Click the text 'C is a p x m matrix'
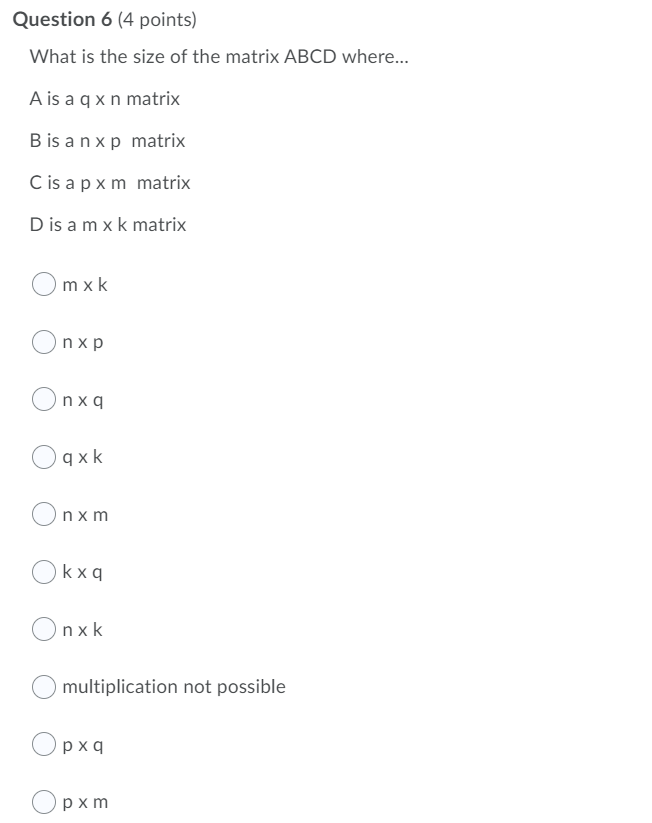Image resolution: width=652 pixels, height=823 pixels. coord(108,183)
